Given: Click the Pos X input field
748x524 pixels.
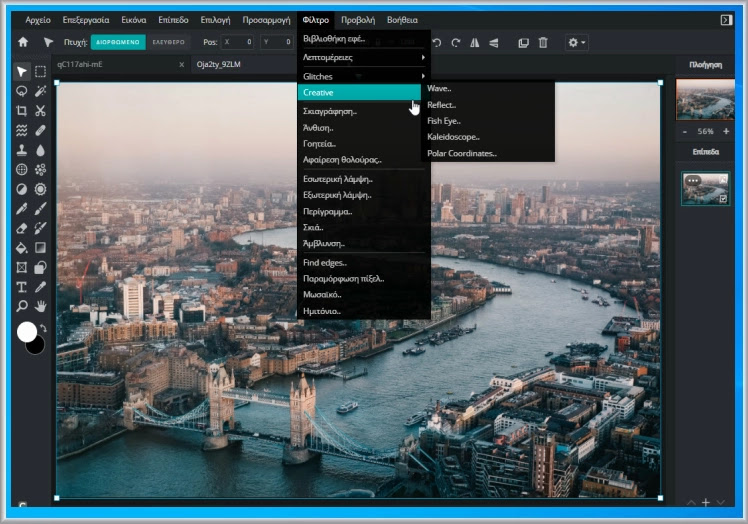Looking at the screenshot, I should (238, 42).
